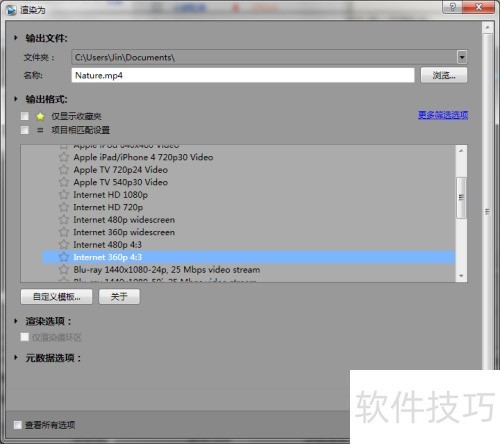Favorite the Apple TV 720p24 Video star
500x444 pixels.
coord(64,170)
